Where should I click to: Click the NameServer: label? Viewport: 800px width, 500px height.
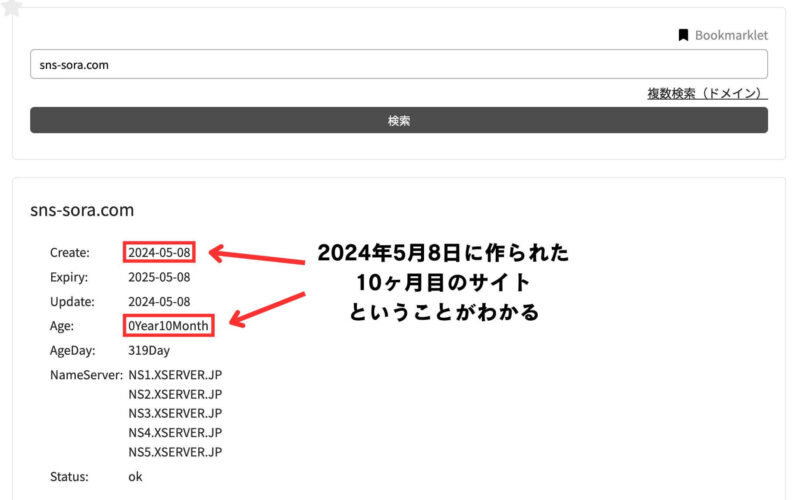(x=86, y=375)
